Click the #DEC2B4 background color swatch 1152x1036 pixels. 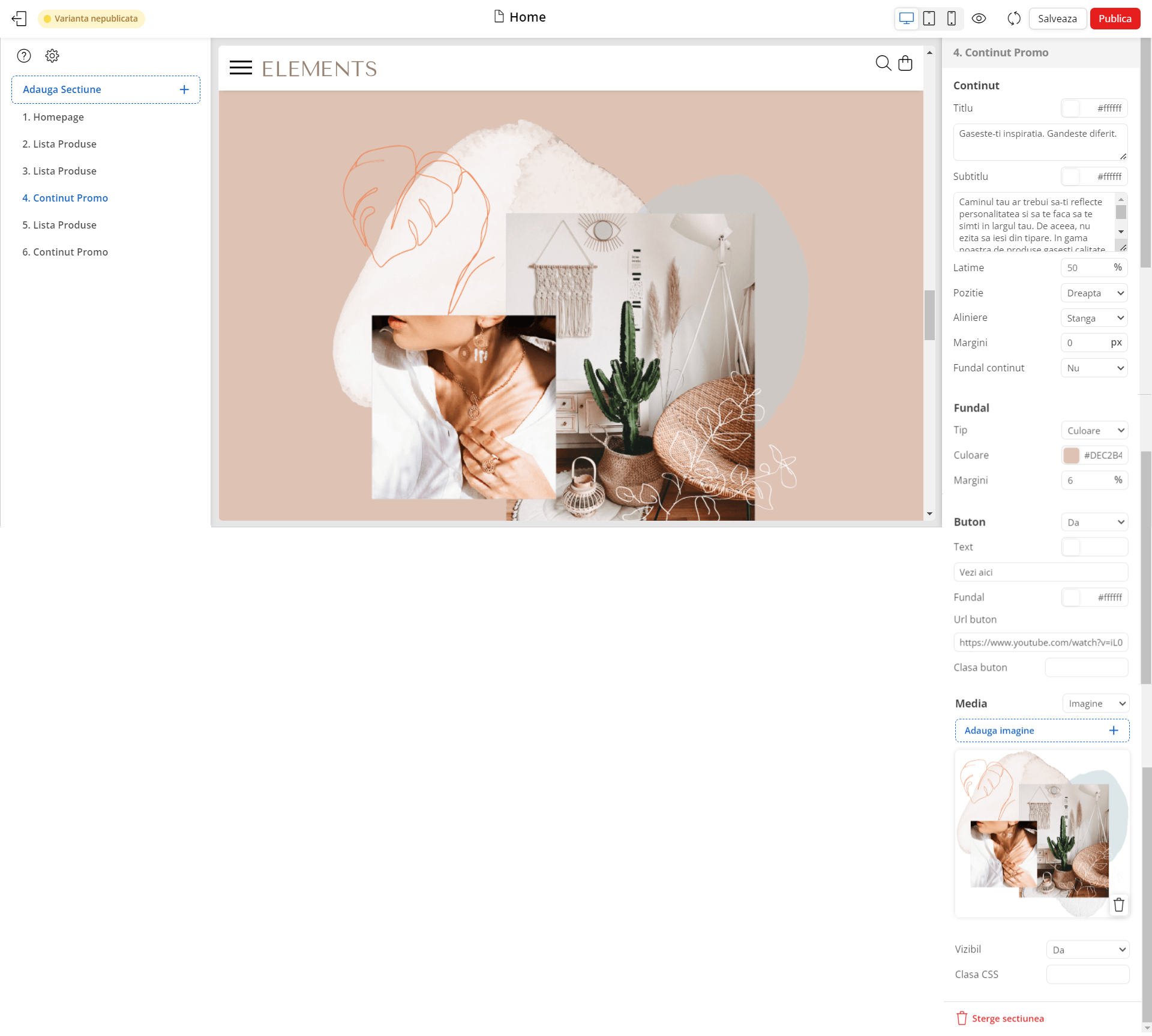[1071, 455]
